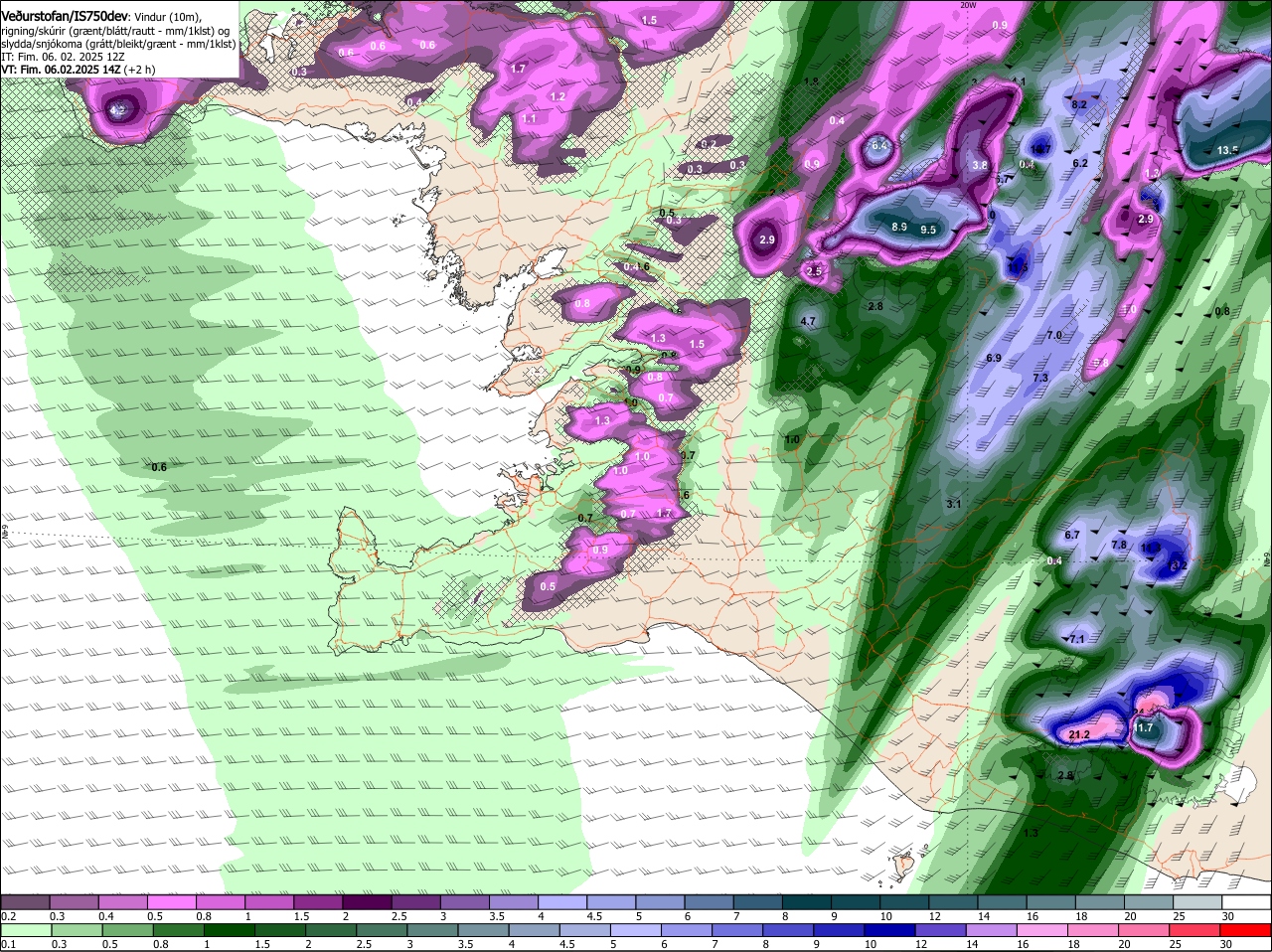
Task: Pick the lower legend swatch labeled 3.5
Action: point(485,930)
